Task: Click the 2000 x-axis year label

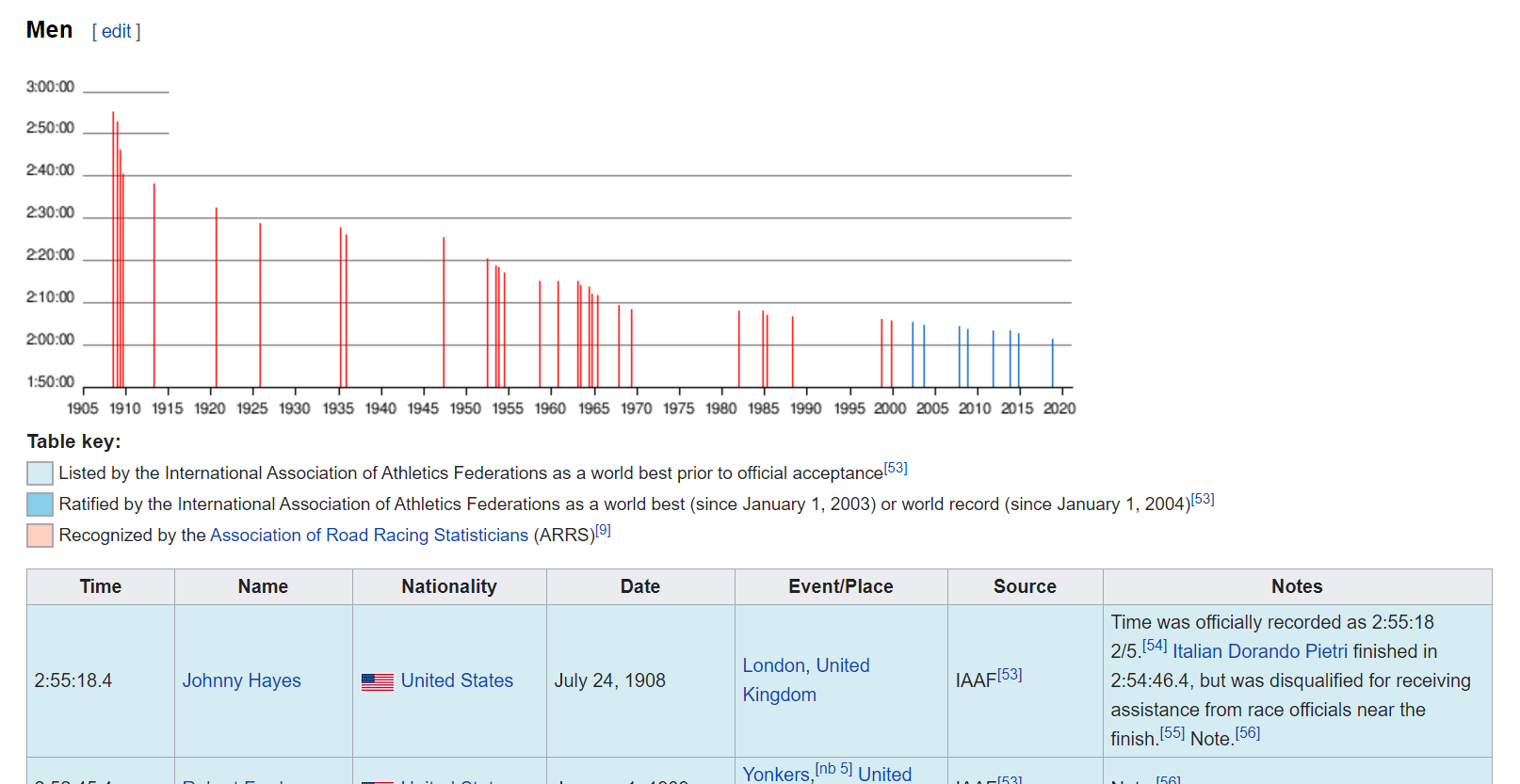Action: [x=890, y=408]
